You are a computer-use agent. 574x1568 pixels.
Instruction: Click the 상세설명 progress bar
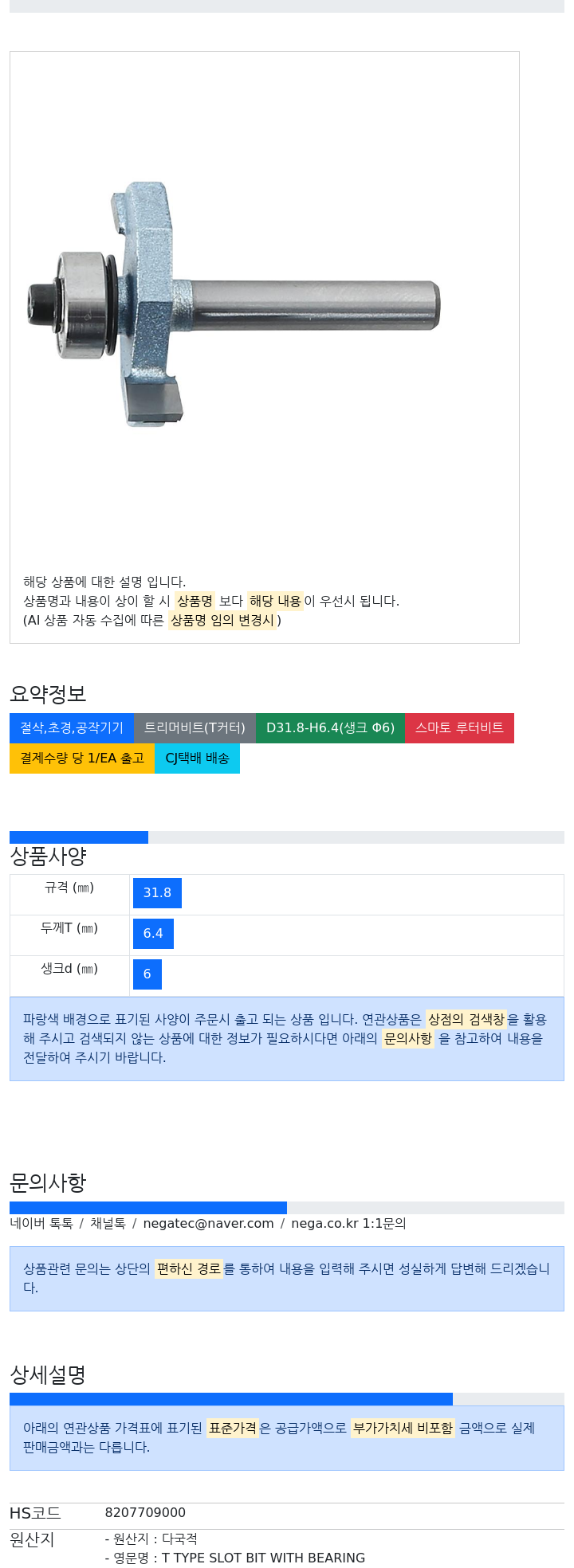pos(287,1399)
